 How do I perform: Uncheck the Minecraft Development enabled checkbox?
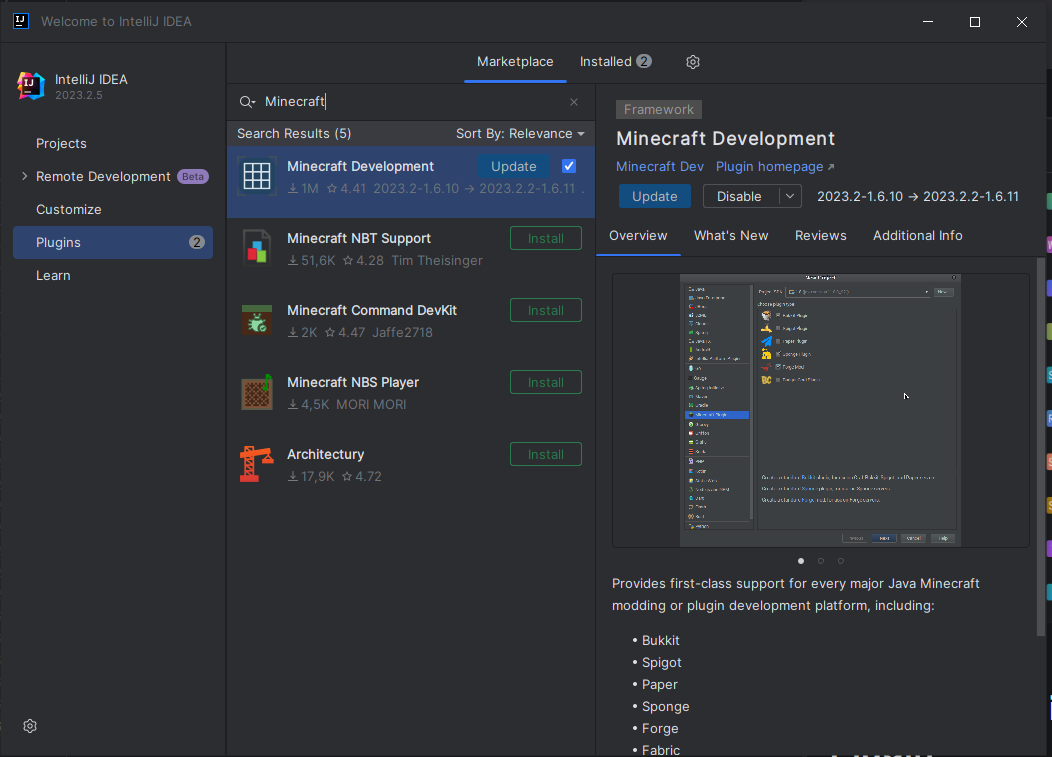point(569,166)
